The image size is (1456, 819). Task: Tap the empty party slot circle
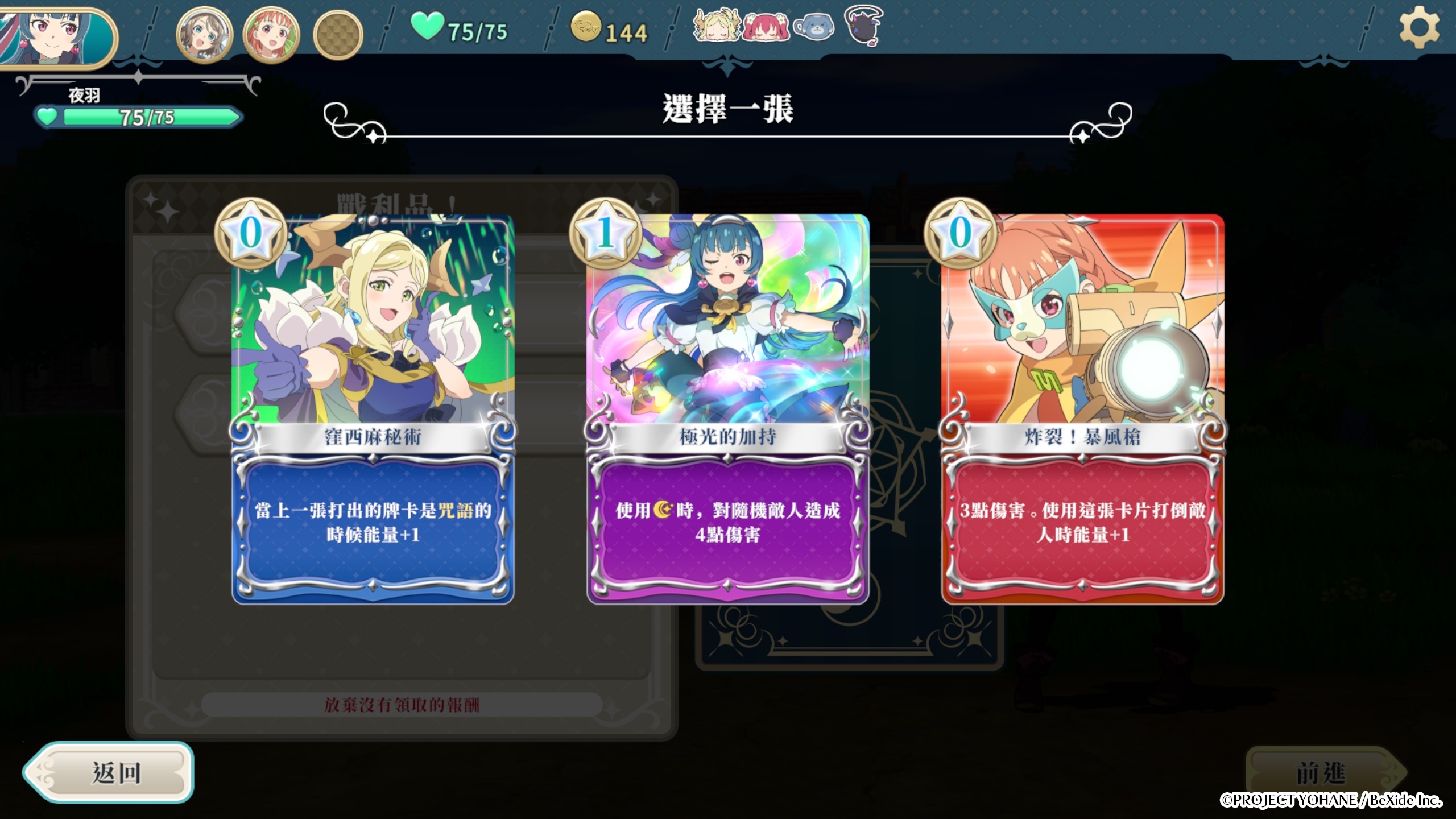pyautogui.click(x=338, y=35)
